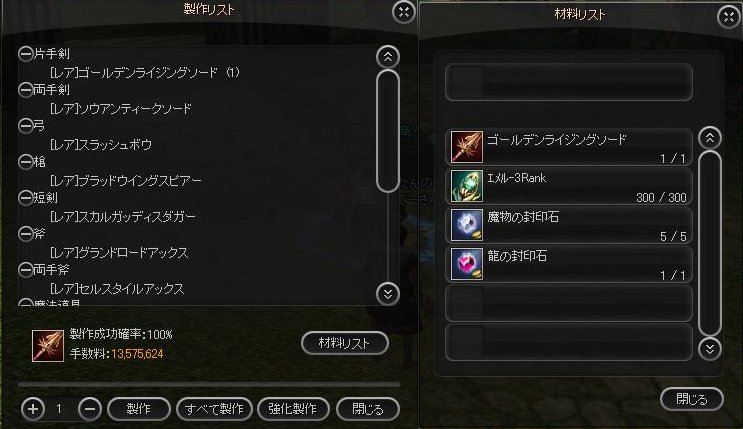
Task: Click the crafted sword preview icon by 製作成功確率
Action: (48, 346)
